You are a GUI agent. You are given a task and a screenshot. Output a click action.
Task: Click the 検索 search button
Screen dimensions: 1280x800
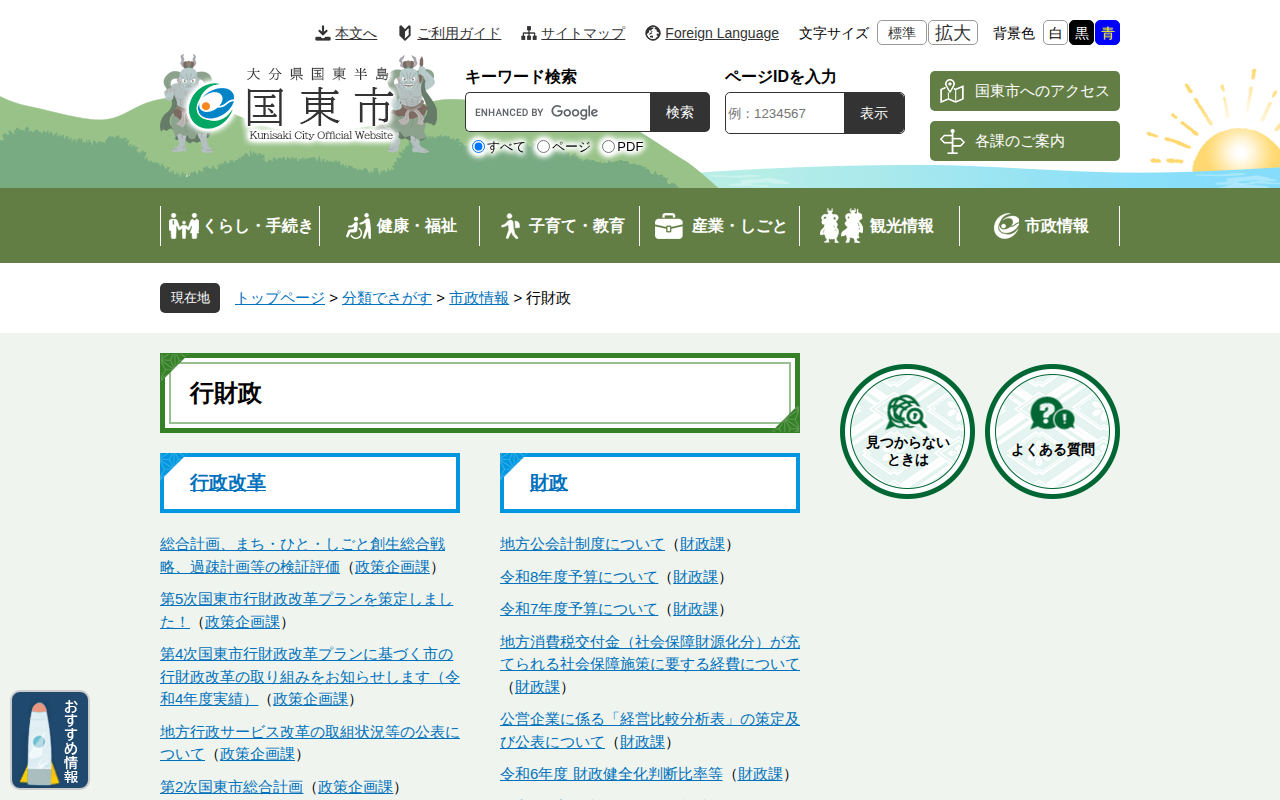click(x=680, y=112)
